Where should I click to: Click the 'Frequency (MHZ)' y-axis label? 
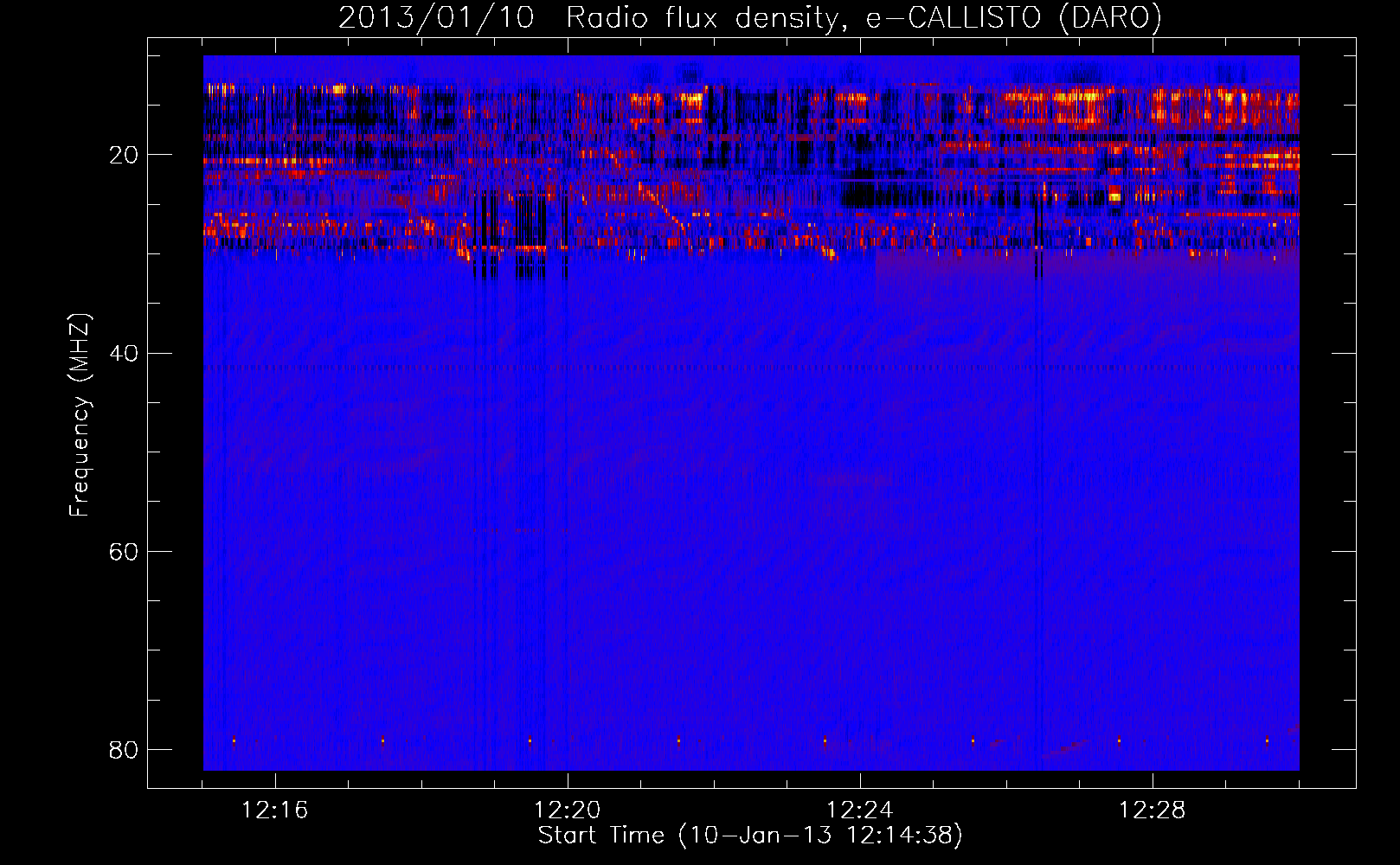tap(80, 415)
